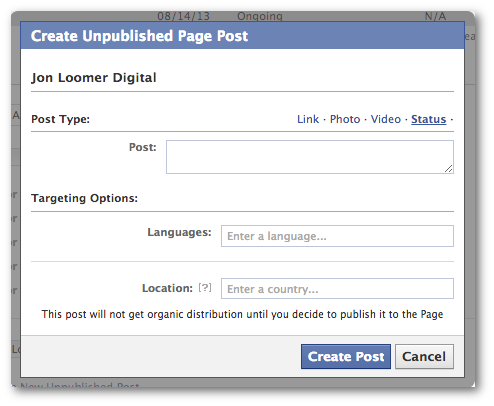494x406 pixels.
Task: Click into the Post text area
Action: (310, 157)
